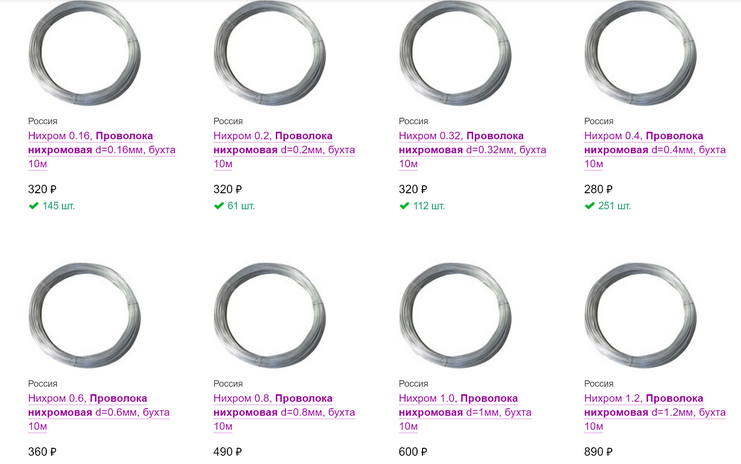Click the Нихром 1.0 coil thumbnail
This screenshot has height=464, width=741.
tap(455, 315)
